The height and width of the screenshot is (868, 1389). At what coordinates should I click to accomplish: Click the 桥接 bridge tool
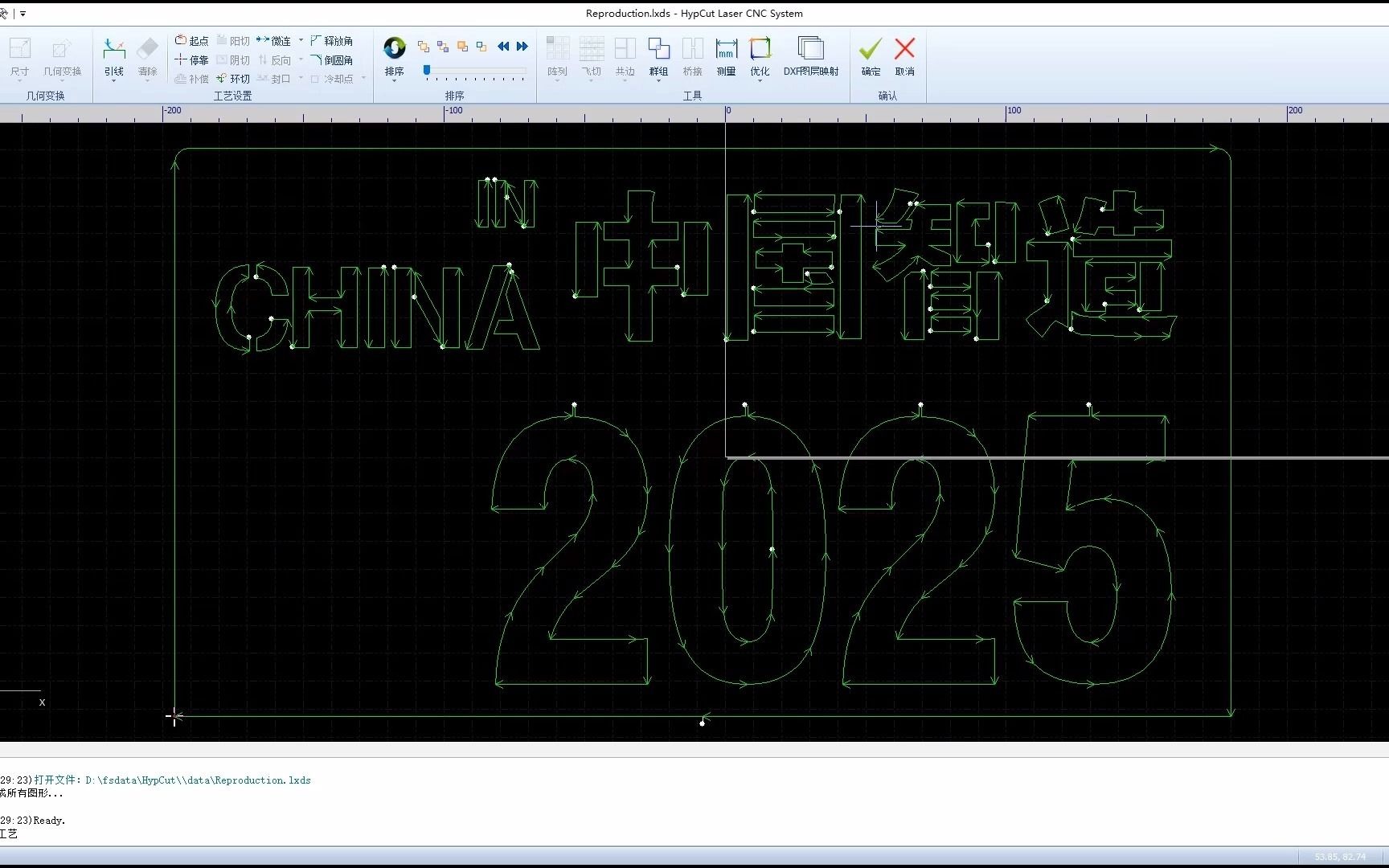[693, 57]
